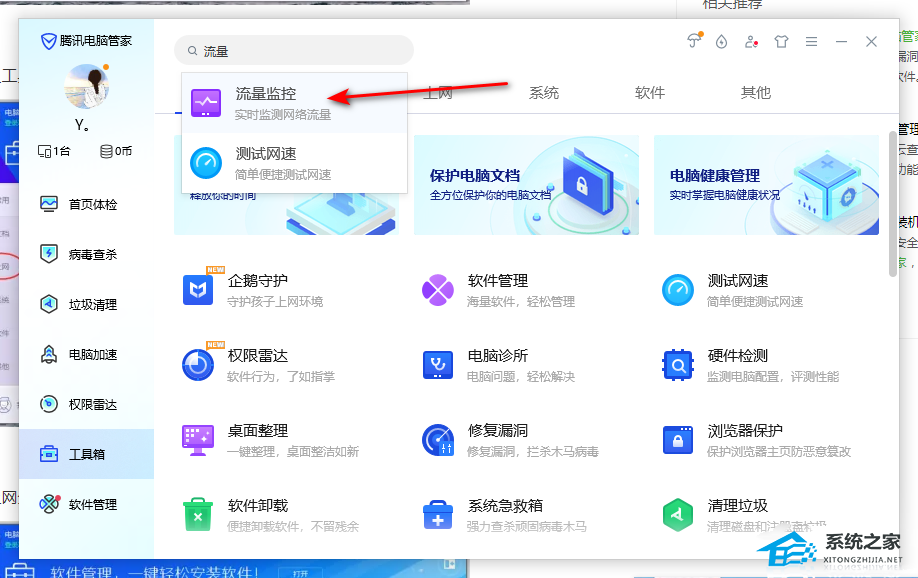Launch 权限雷达 tool in the grid
The image size is (918, 578).
click(x=258, y=365)
